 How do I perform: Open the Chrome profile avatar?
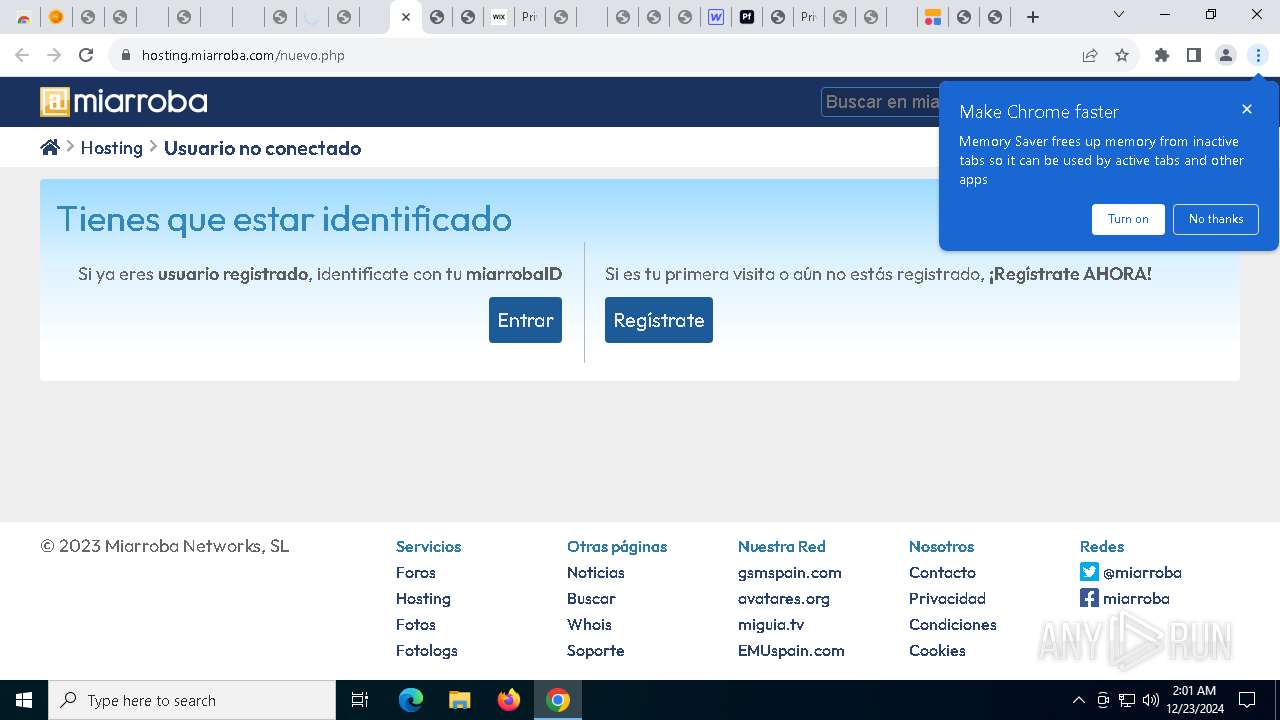click(x=1226, y=55)
